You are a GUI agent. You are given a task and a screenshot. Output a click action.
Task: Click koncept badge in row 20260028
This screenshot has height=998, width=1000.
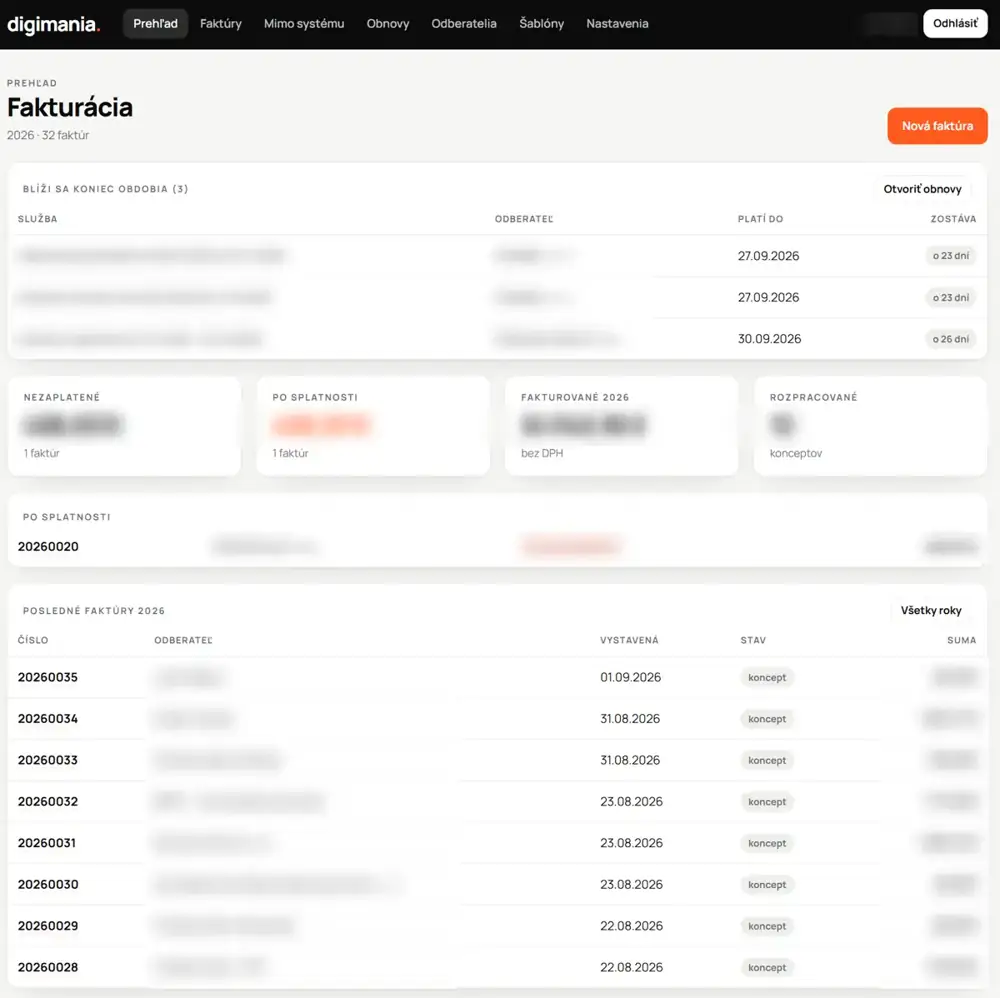(767, 967)
